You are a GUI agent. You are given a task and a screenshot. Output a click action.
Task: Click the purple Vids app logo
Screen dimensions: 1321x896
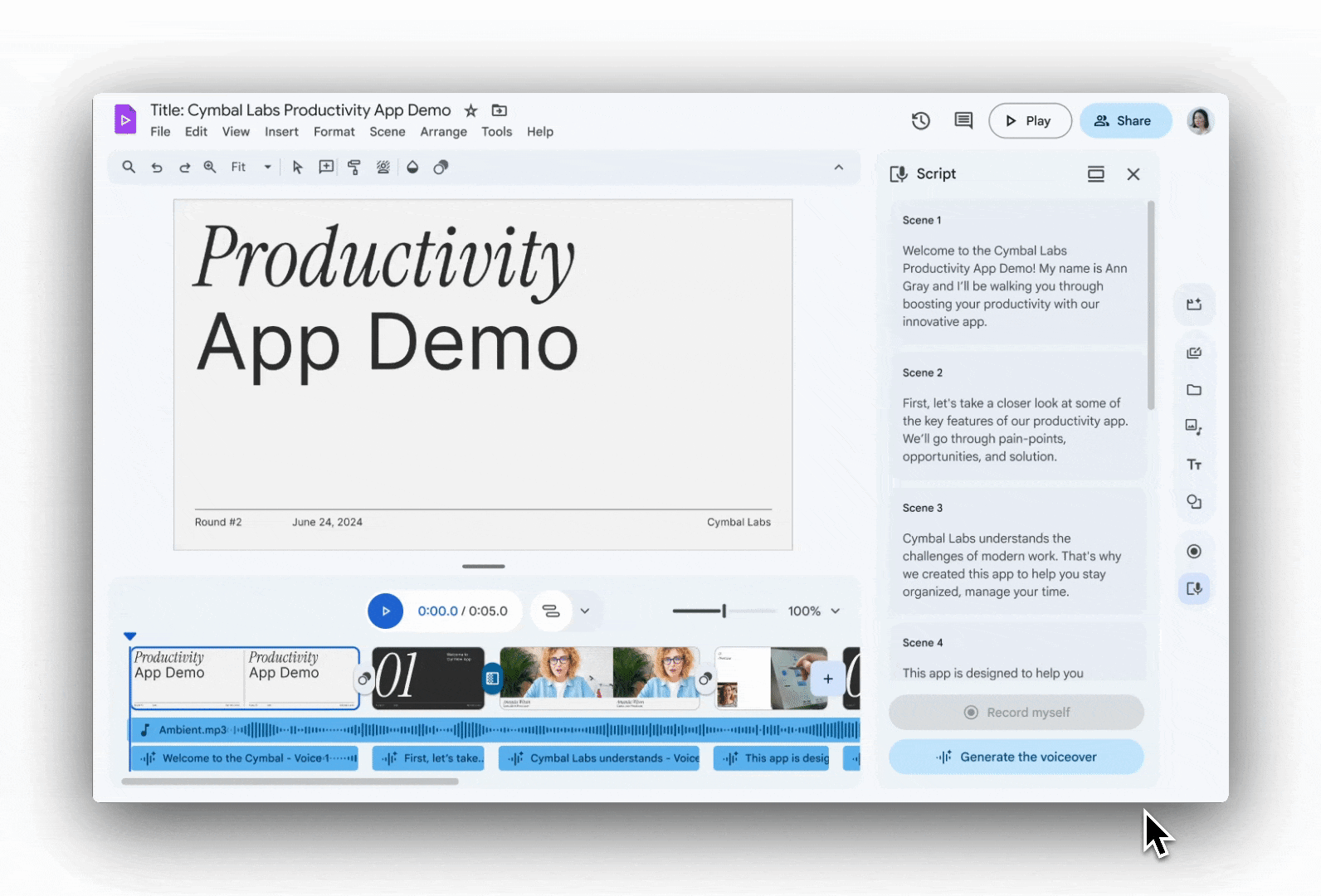(124, 119)
